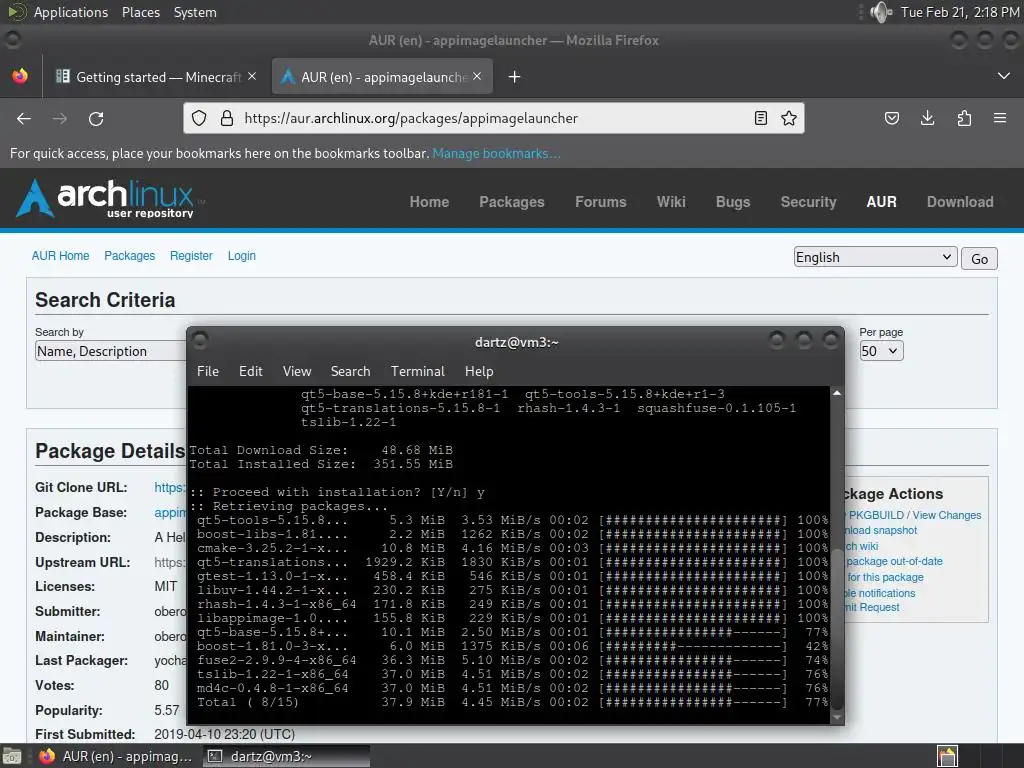This screenshot has height=768, width=1024.
Task: Go to Packages in Arch navigation bar
Action: (x=512, y=202)
